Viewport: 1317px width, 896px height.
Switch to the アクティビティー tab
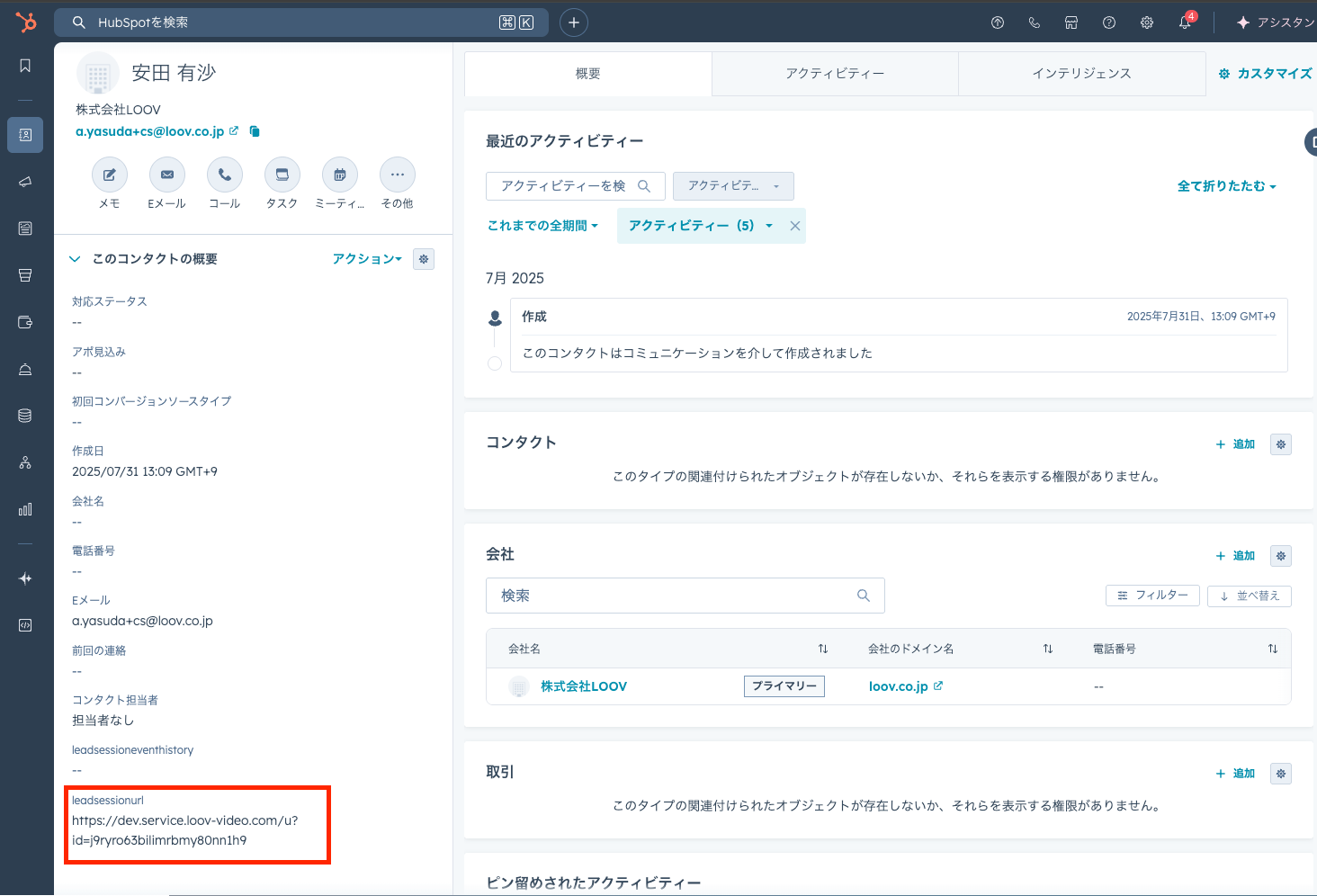835,74
